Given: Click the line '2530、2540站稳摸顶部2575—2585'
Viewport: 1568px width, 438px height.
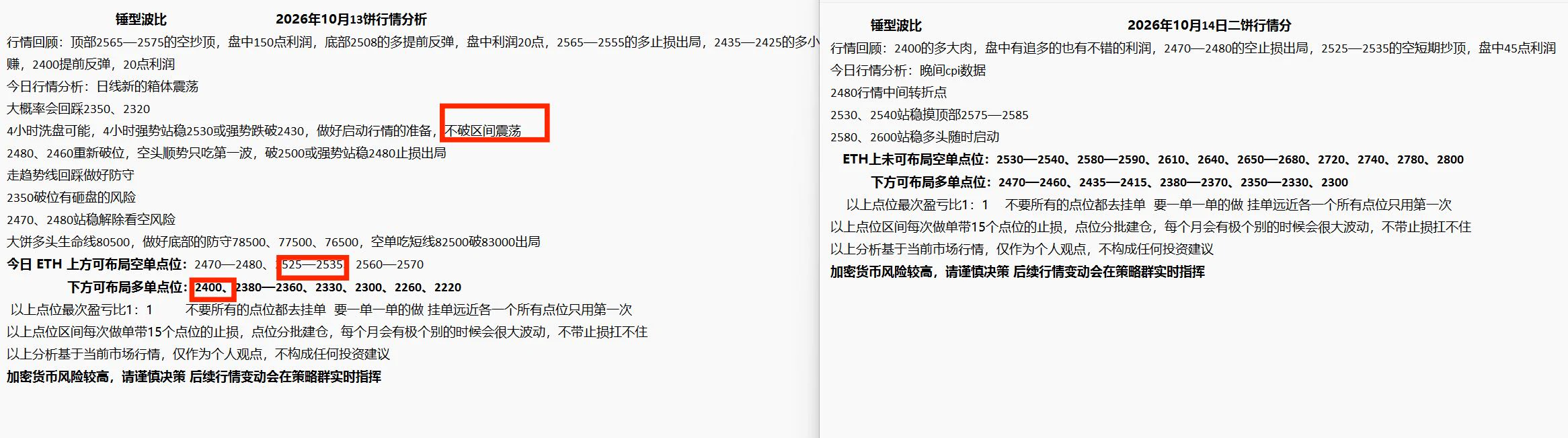Looking at the screenshot, I should (x=929, y=115).
